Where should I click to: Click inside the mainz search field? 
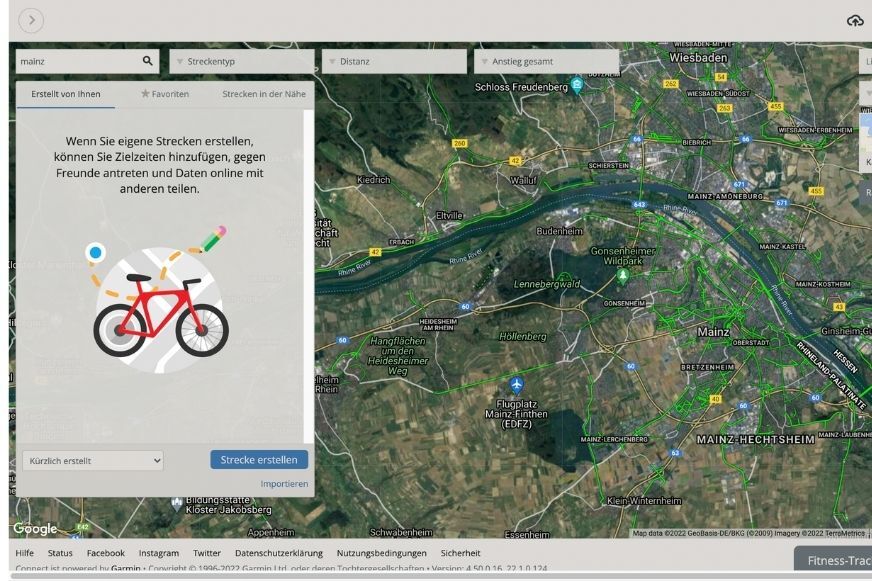(x=70, y=61)
